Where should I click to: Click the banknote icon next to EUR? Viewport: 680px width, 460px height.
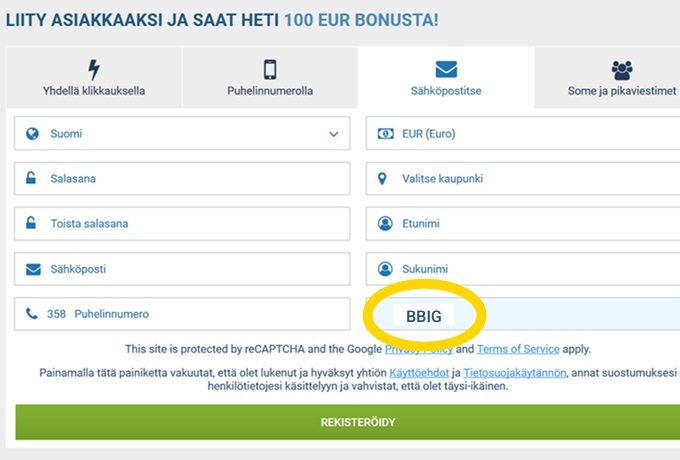pos(385,133)
